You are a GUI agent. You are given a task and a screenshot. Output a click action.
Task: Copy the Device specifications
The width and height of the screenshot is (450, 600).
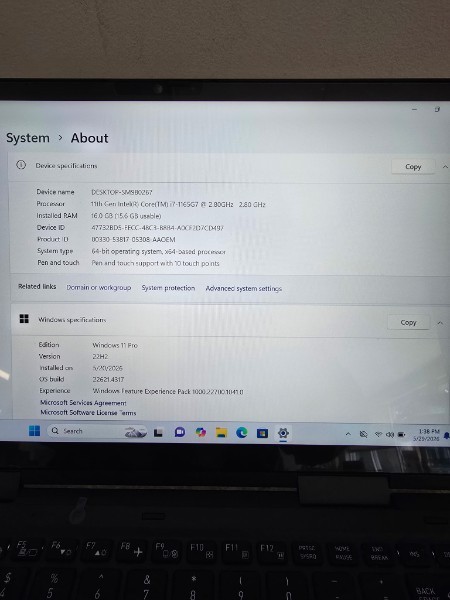pos(413,166)
